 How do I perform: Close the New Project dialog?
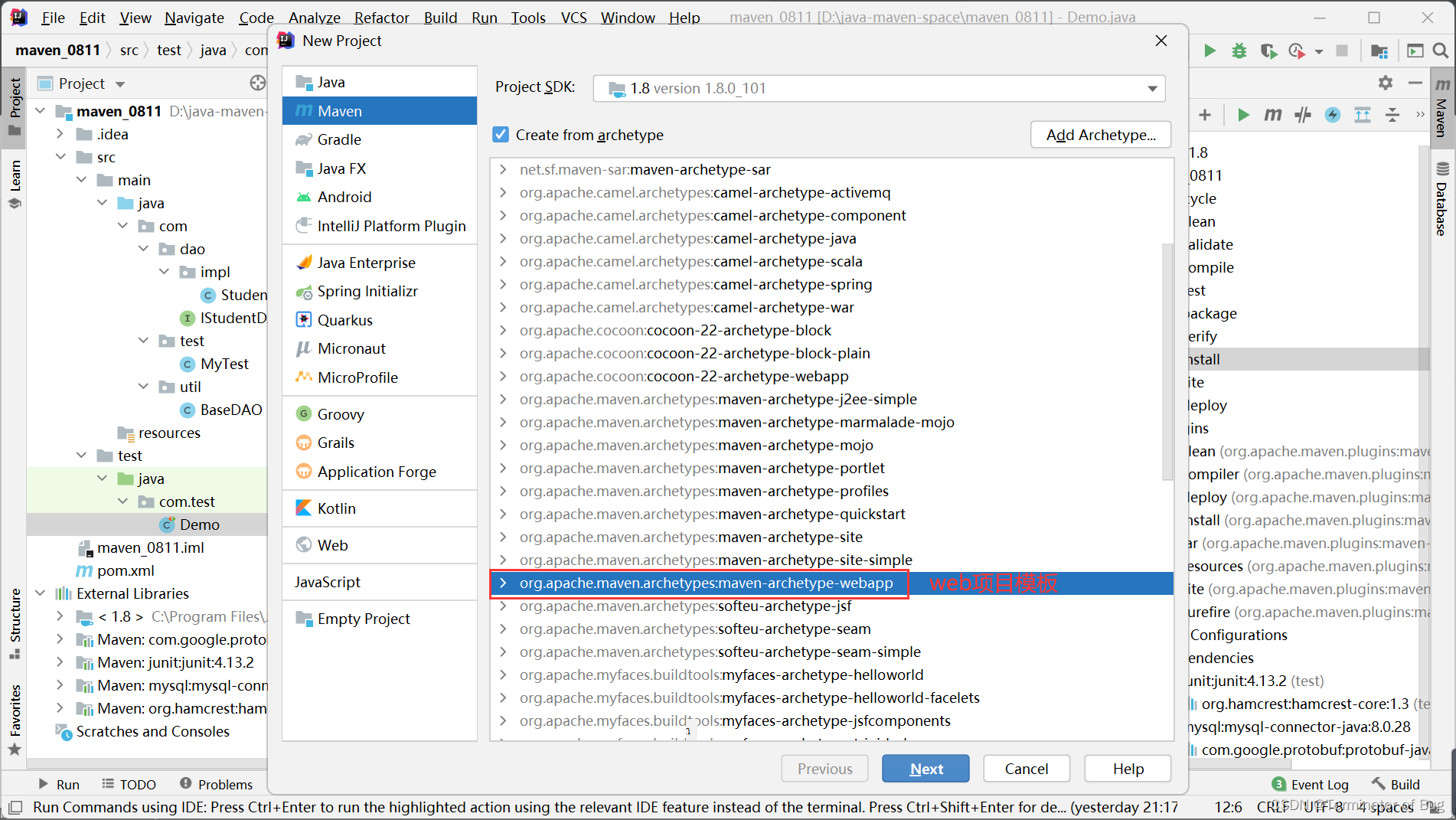tap(1161, 41)
